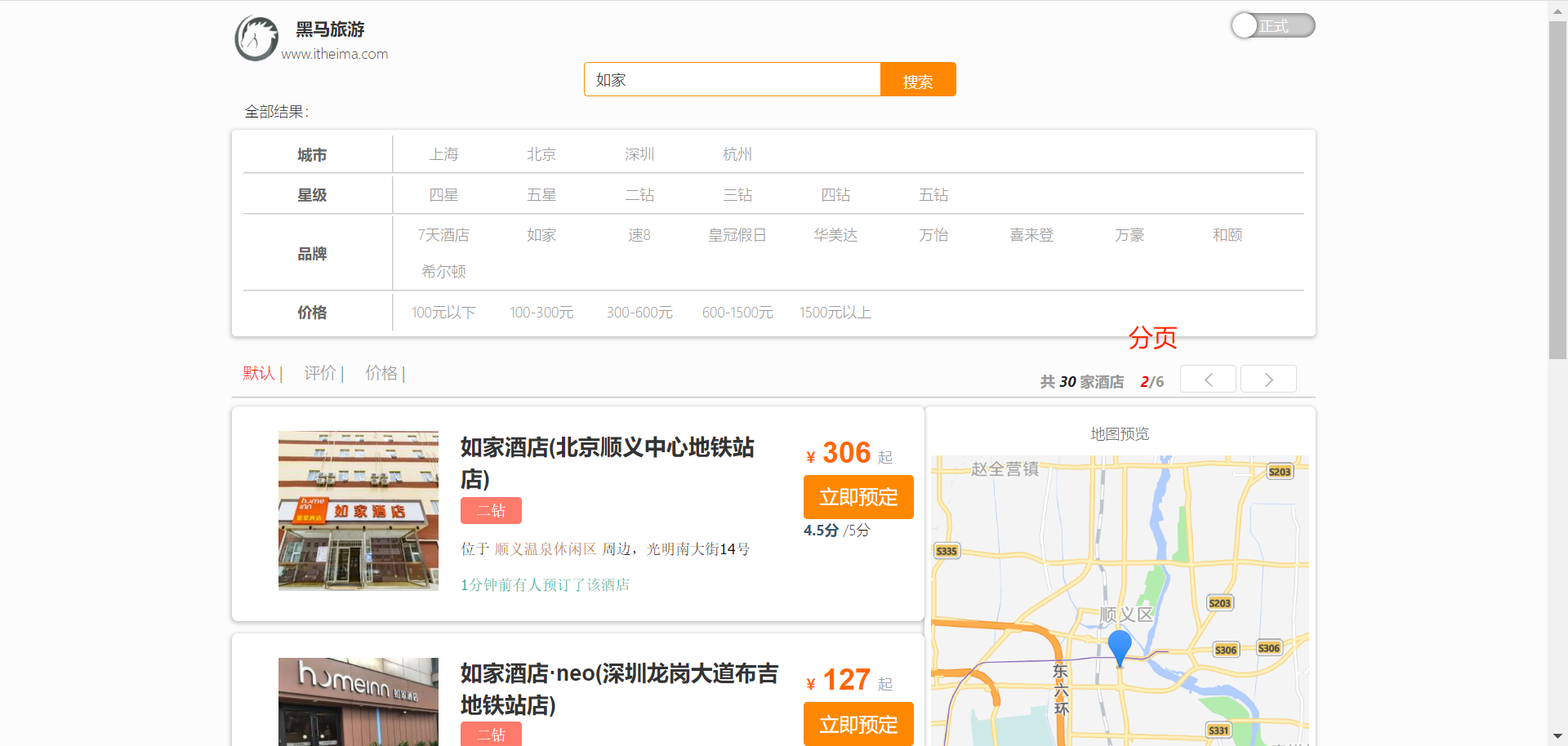Choose brand 7天酒店
The height and width of the screenshot is (746, 1568).
click(x=443, y=235)
